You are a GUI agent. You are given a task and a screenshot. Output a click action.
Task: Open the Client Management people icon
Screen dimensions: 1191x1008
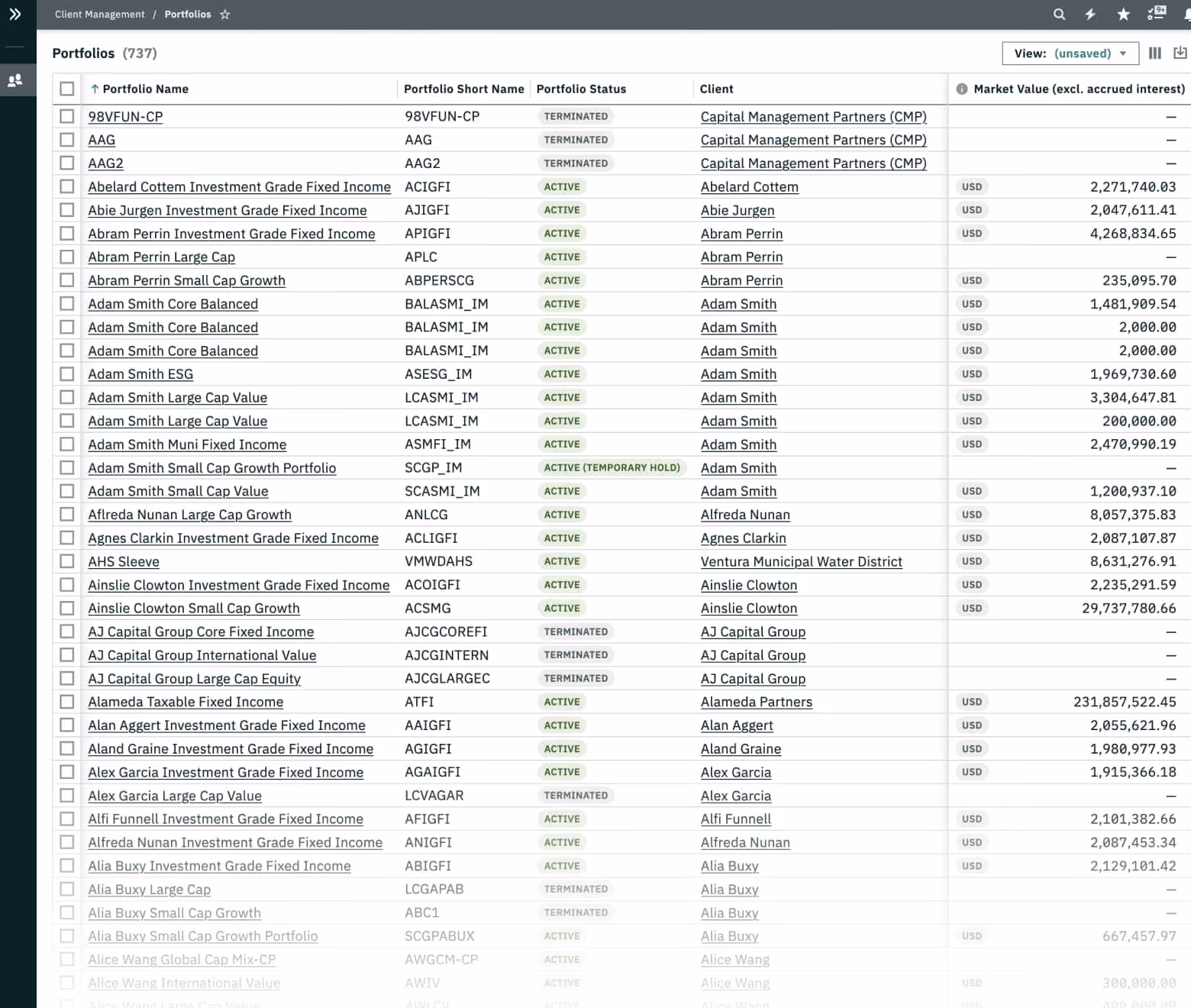coord(15,80)
